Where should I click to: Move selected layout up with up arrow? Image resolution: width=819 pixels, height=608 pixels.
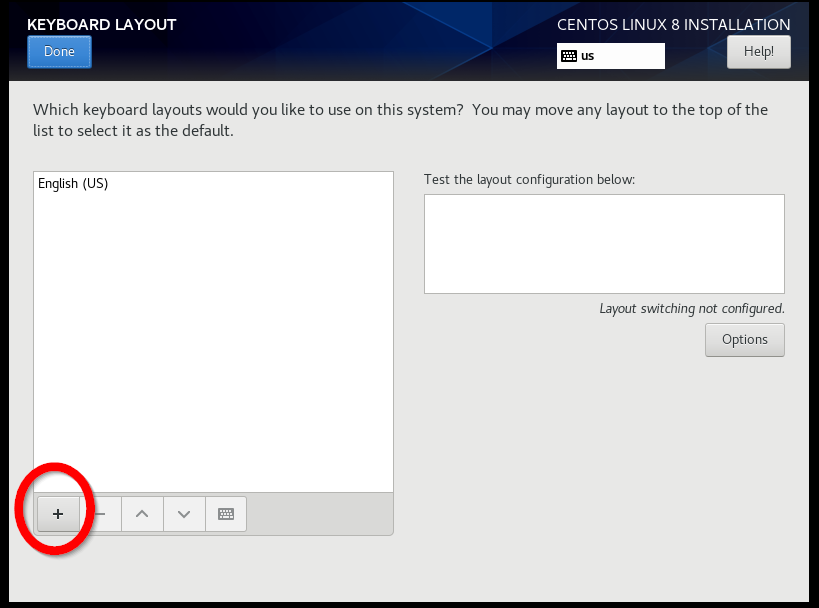[x=142, y=514]
